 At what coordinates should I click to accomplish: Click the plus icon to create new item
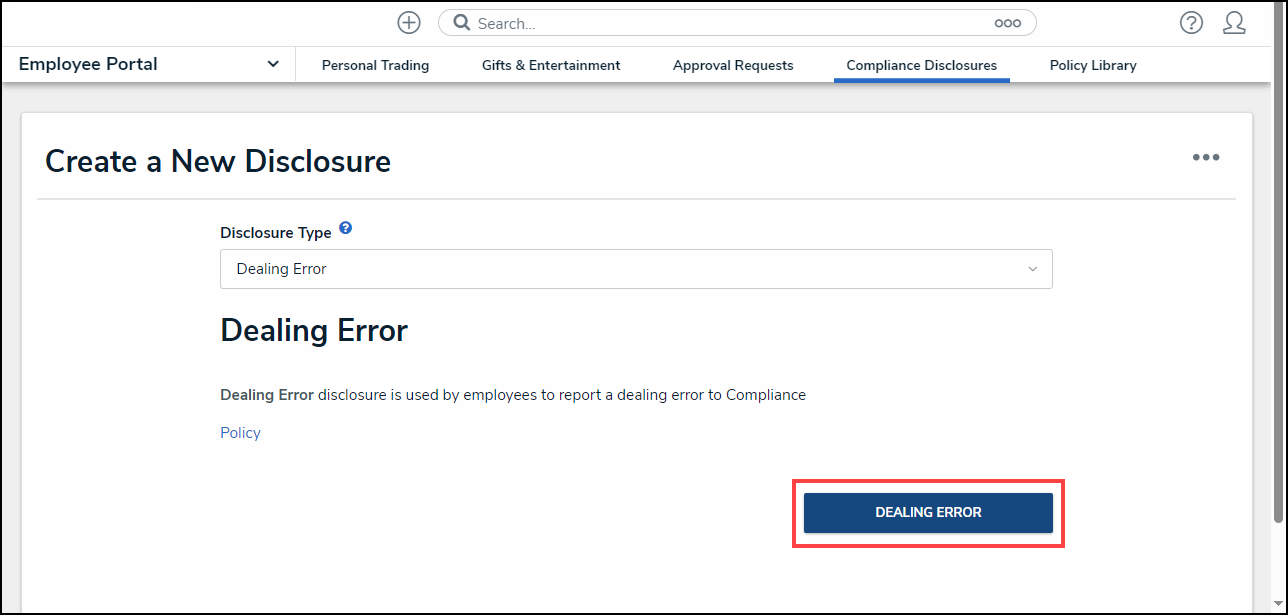pyautogui.click(x=408, y=23)
